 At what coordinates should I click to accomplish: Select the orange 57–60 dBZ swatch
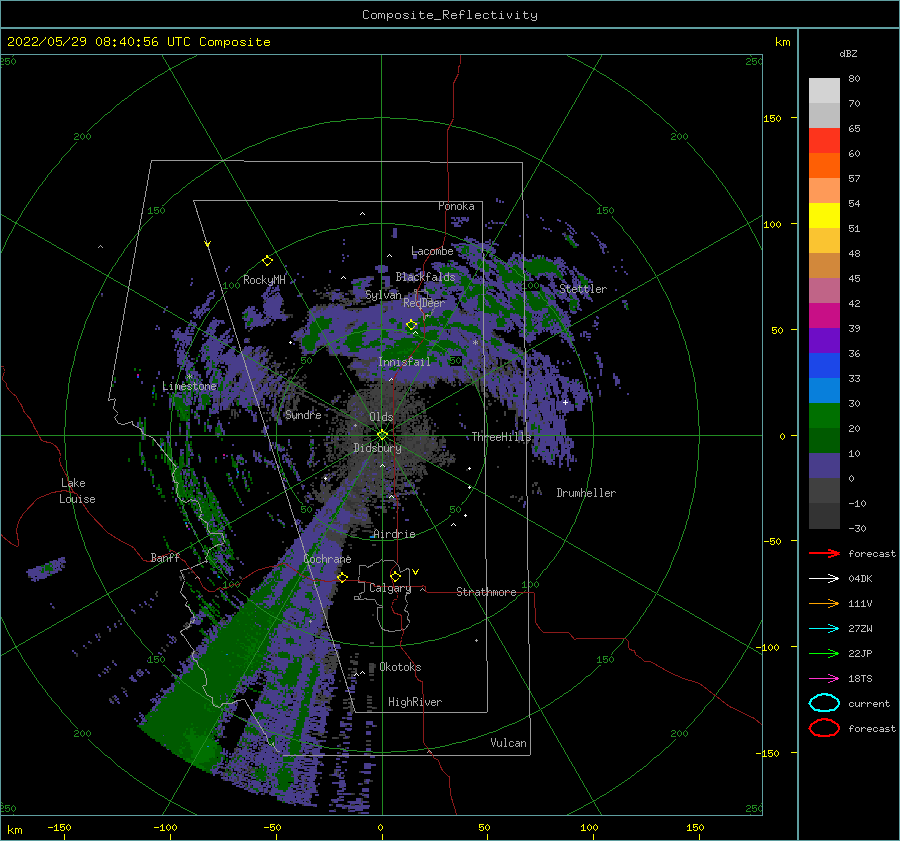(x=824, y=165)
